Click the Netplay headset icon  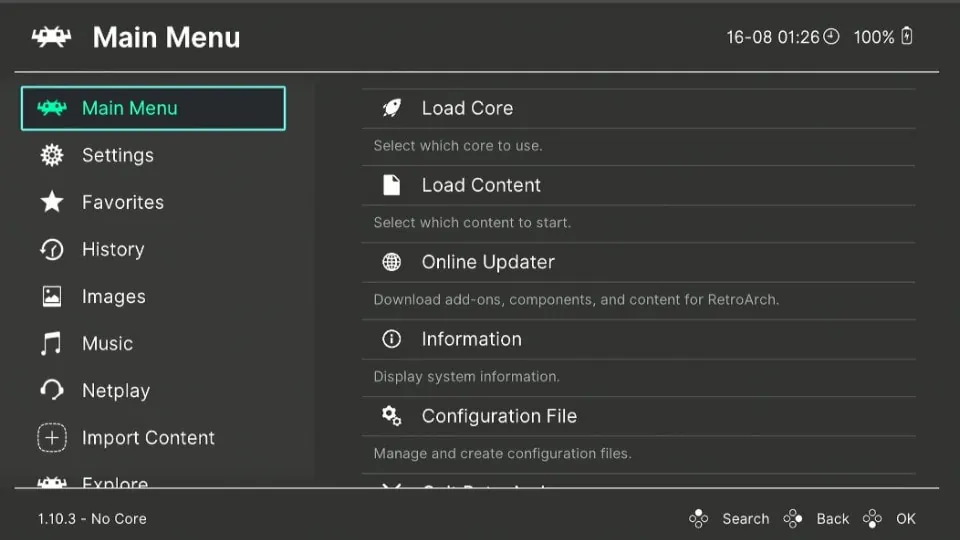pos(51,390)
